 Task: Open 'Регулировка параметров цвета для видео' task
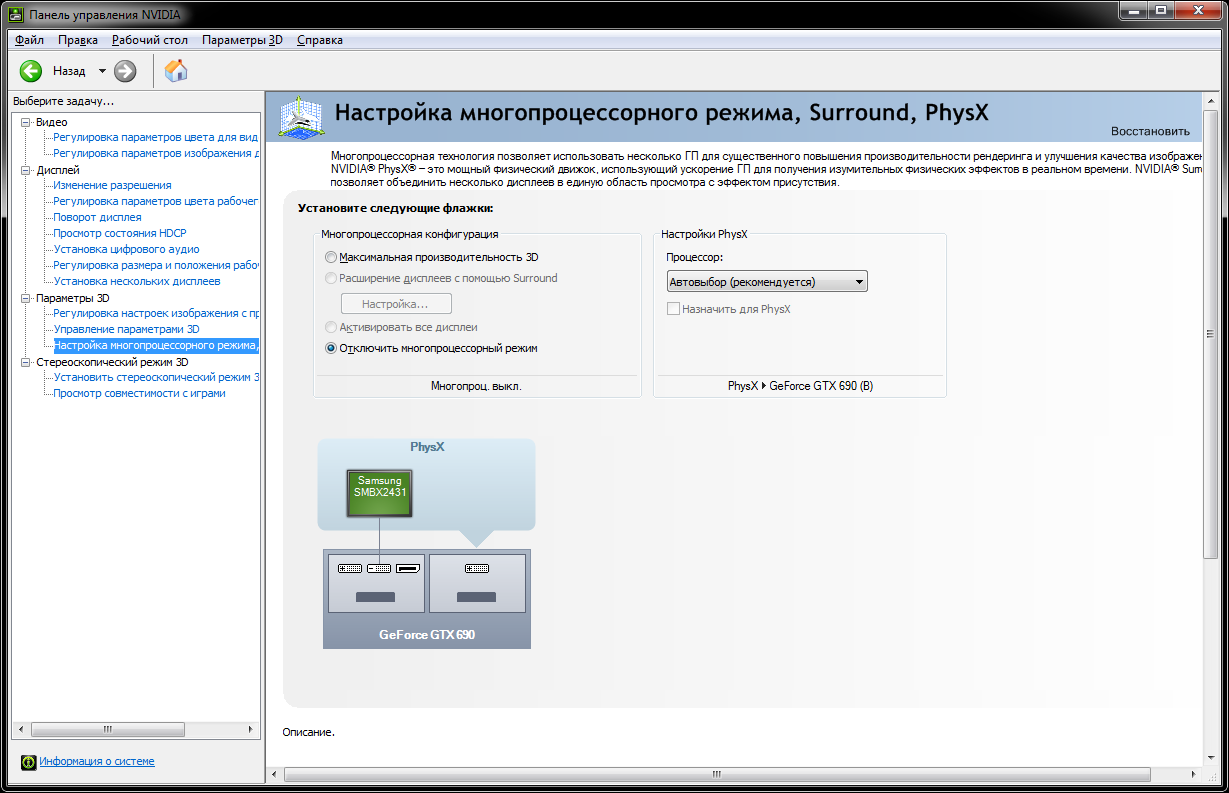coord(156,137)
